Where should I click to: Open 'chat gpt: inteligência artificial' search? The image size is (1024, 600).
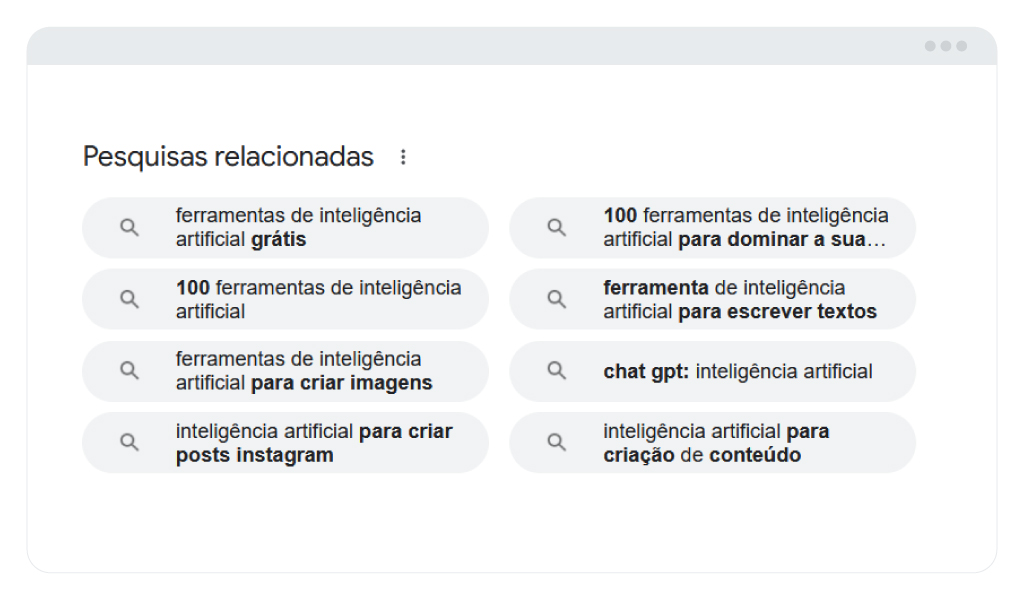click(712, 371)
